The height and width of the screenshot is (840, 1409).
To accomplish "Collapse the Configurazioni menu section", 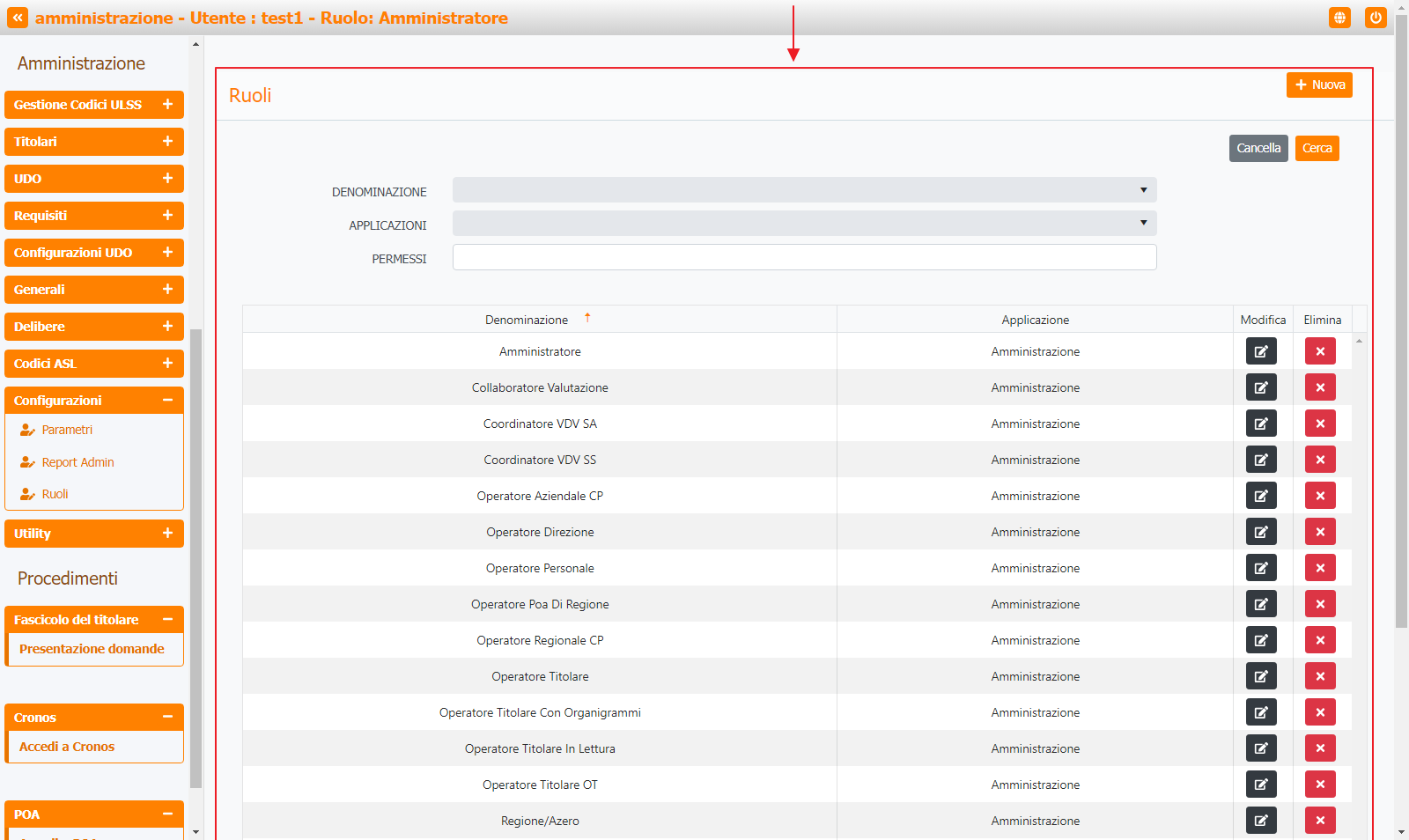I will (167, 401).
